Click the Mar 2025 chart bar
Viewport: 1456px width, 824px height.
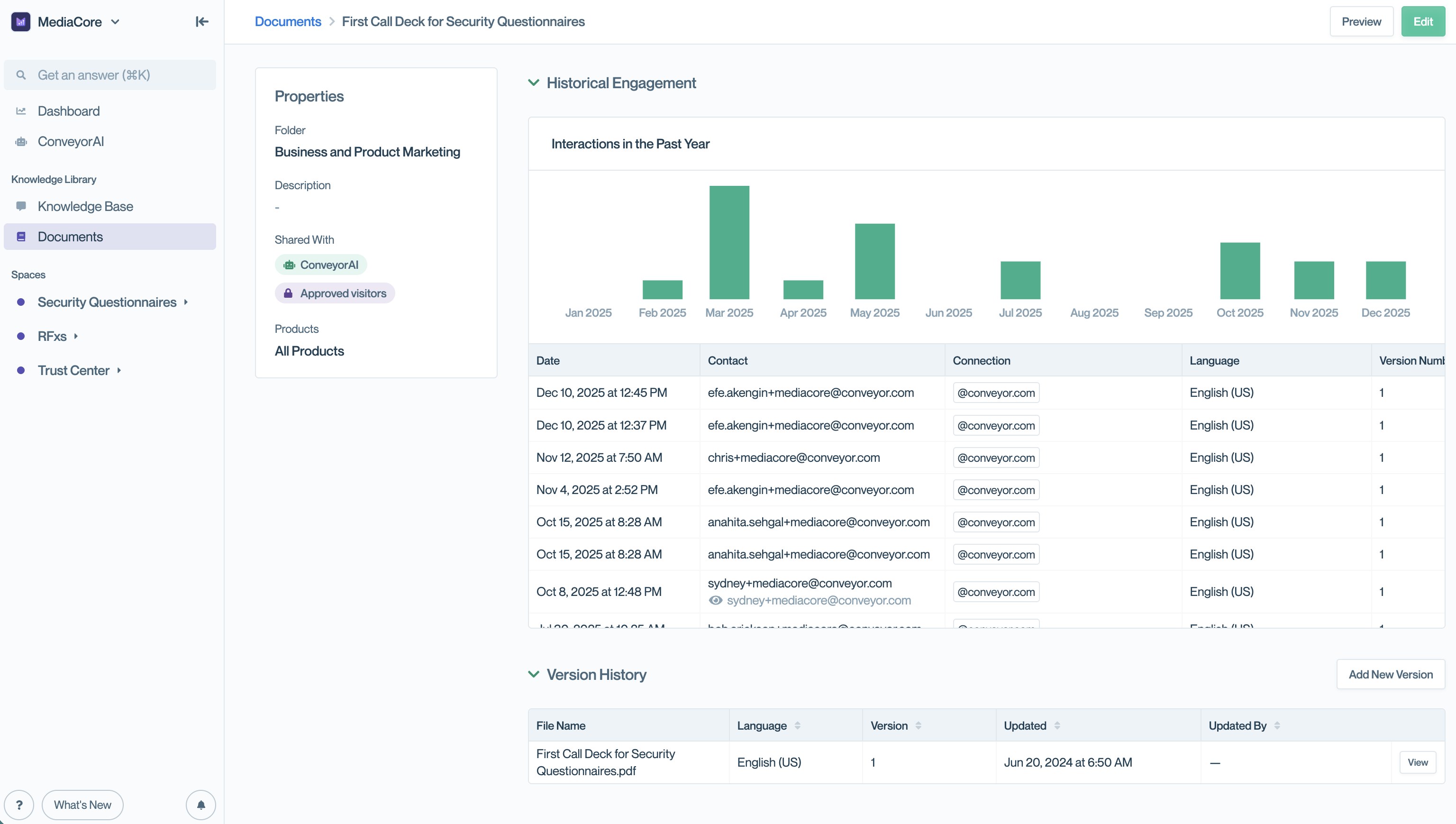click(x=729, y=242)
